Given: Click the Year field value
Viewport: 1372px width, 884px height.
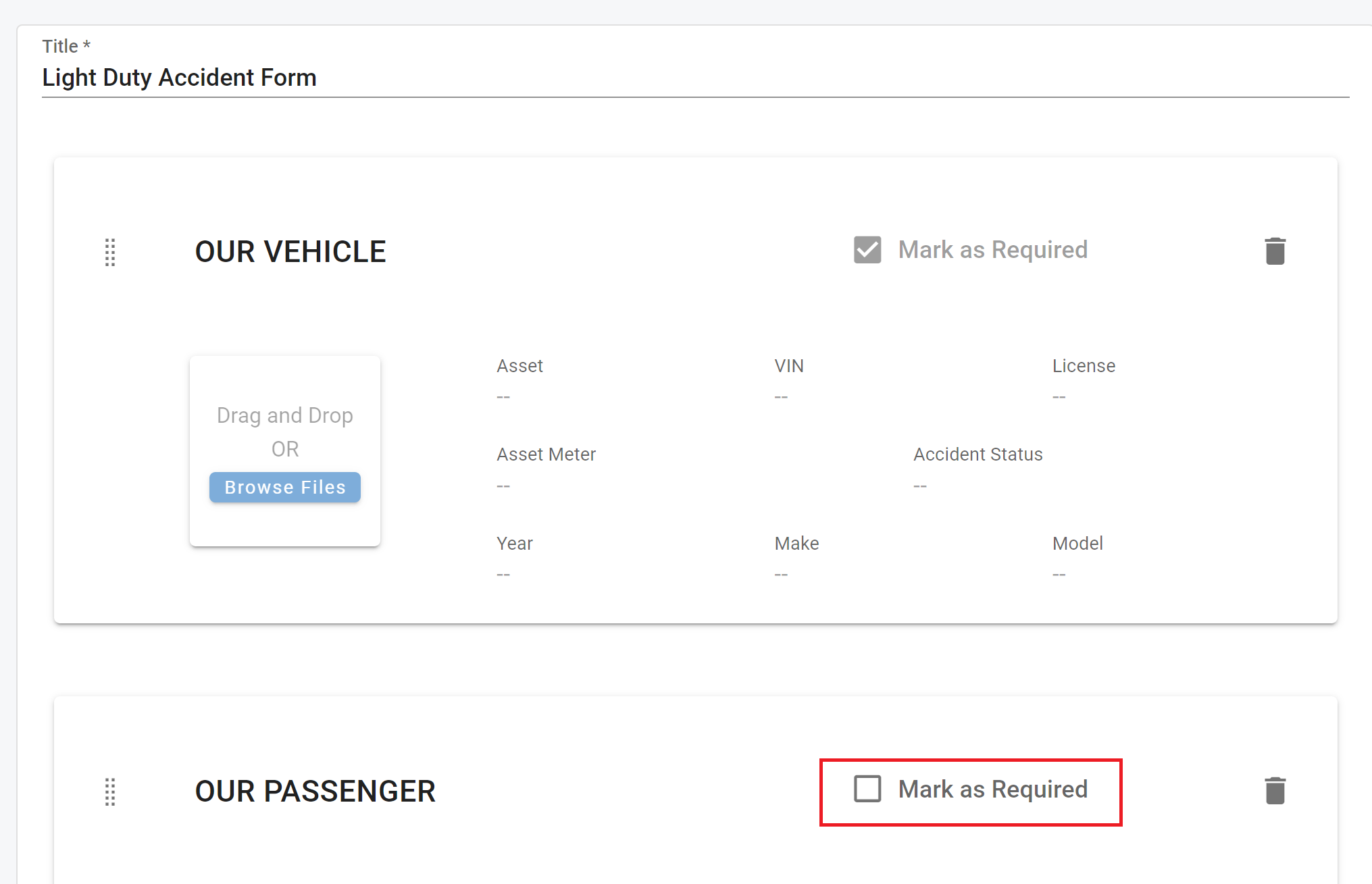Looking at the screenshot, I should coord(504,574).
